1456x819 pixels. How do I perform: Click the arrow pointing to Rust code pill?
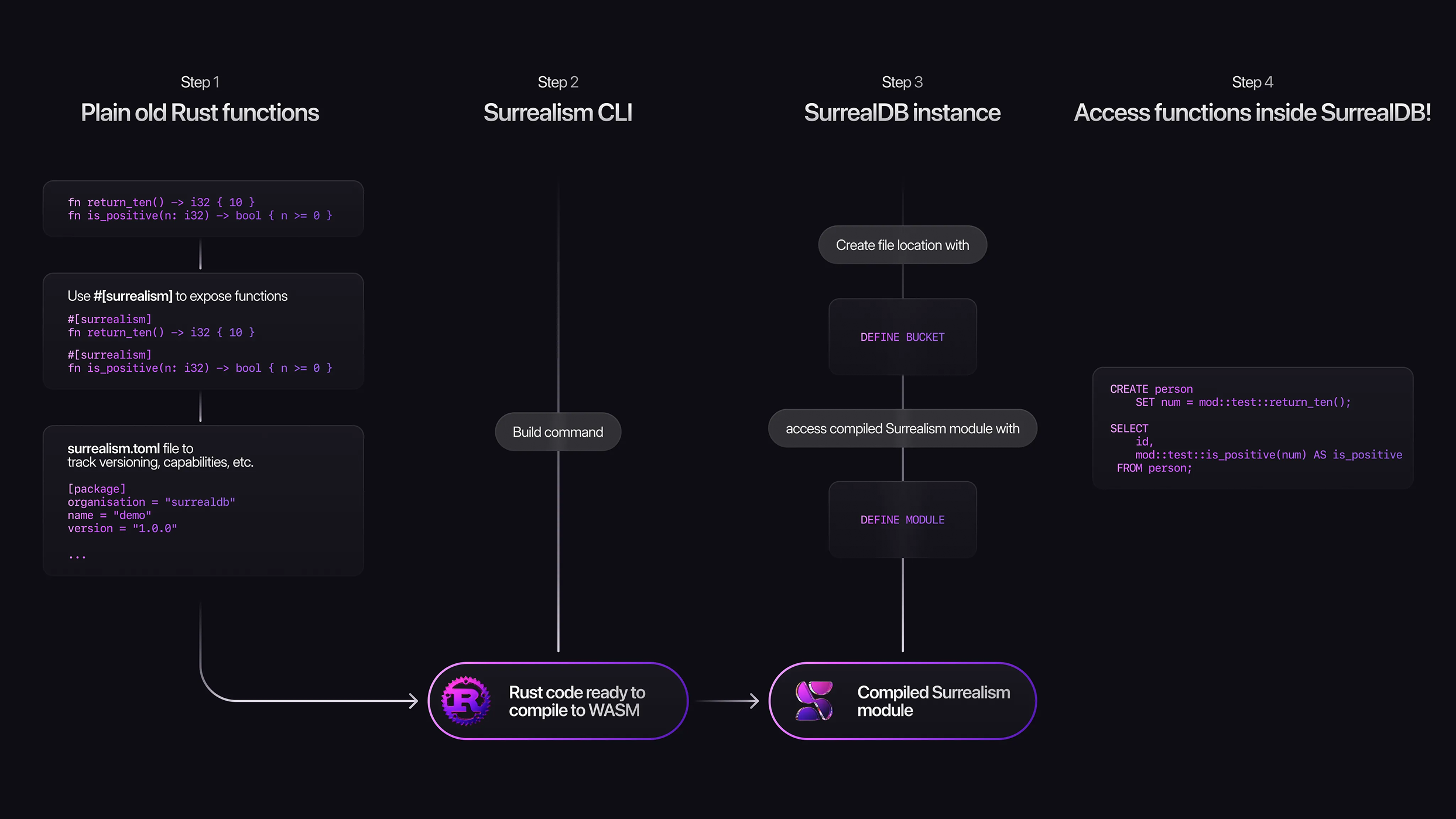(412, 701)
